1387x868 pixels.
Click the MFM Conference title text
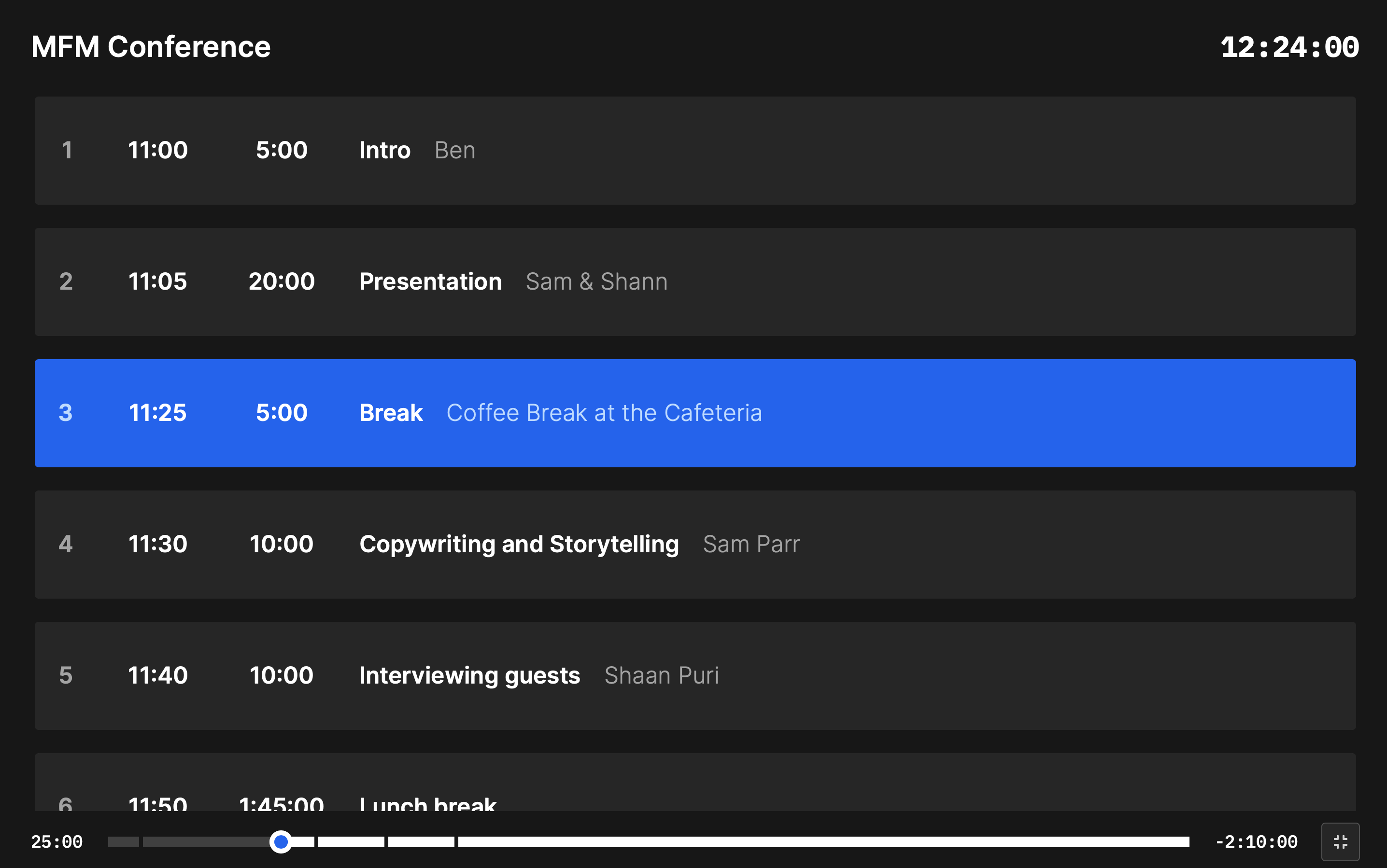coord(151,46)
